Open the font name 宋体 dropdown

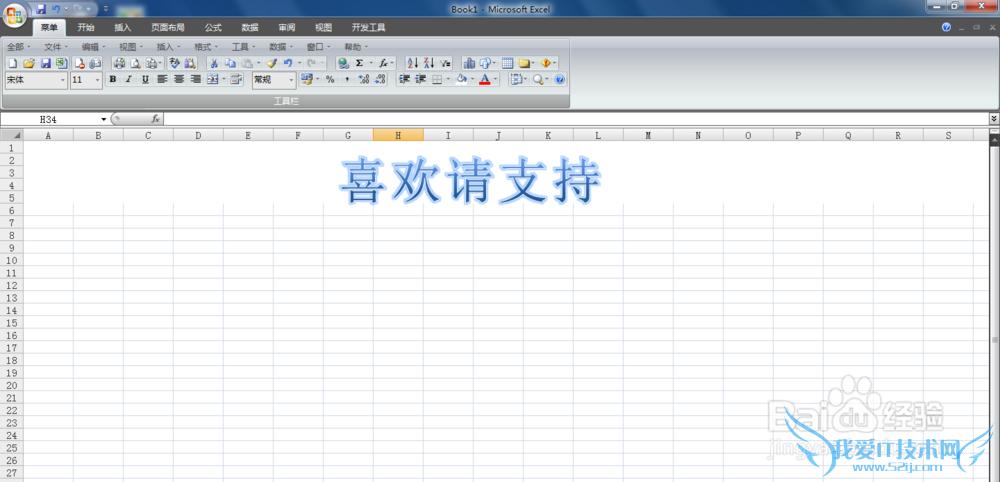pyautogui.click(x=62, y=80)
